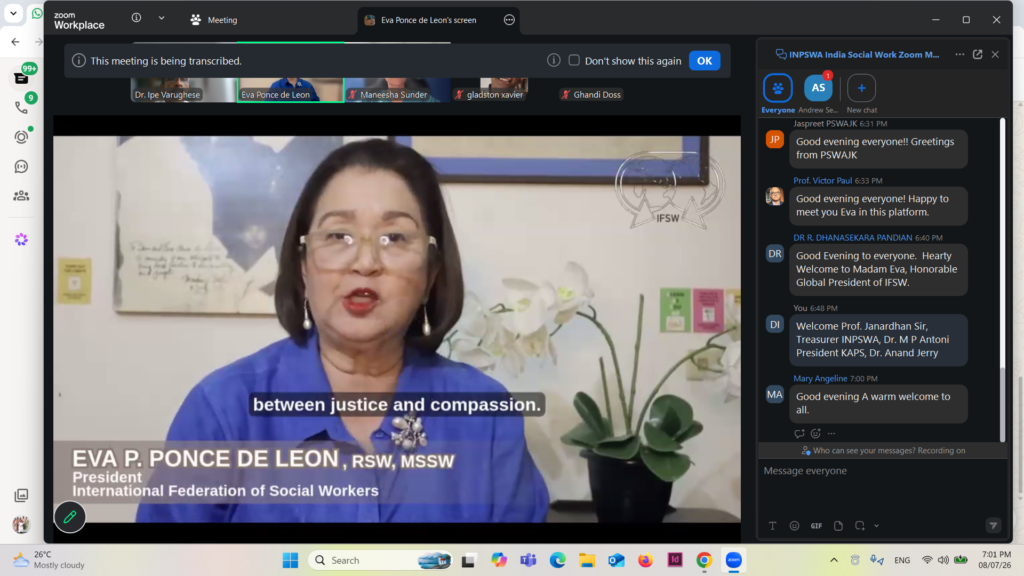Check the Don't show this again box
The height and width of the screenshot is (576, 1024).
click(x=574, y=60)
